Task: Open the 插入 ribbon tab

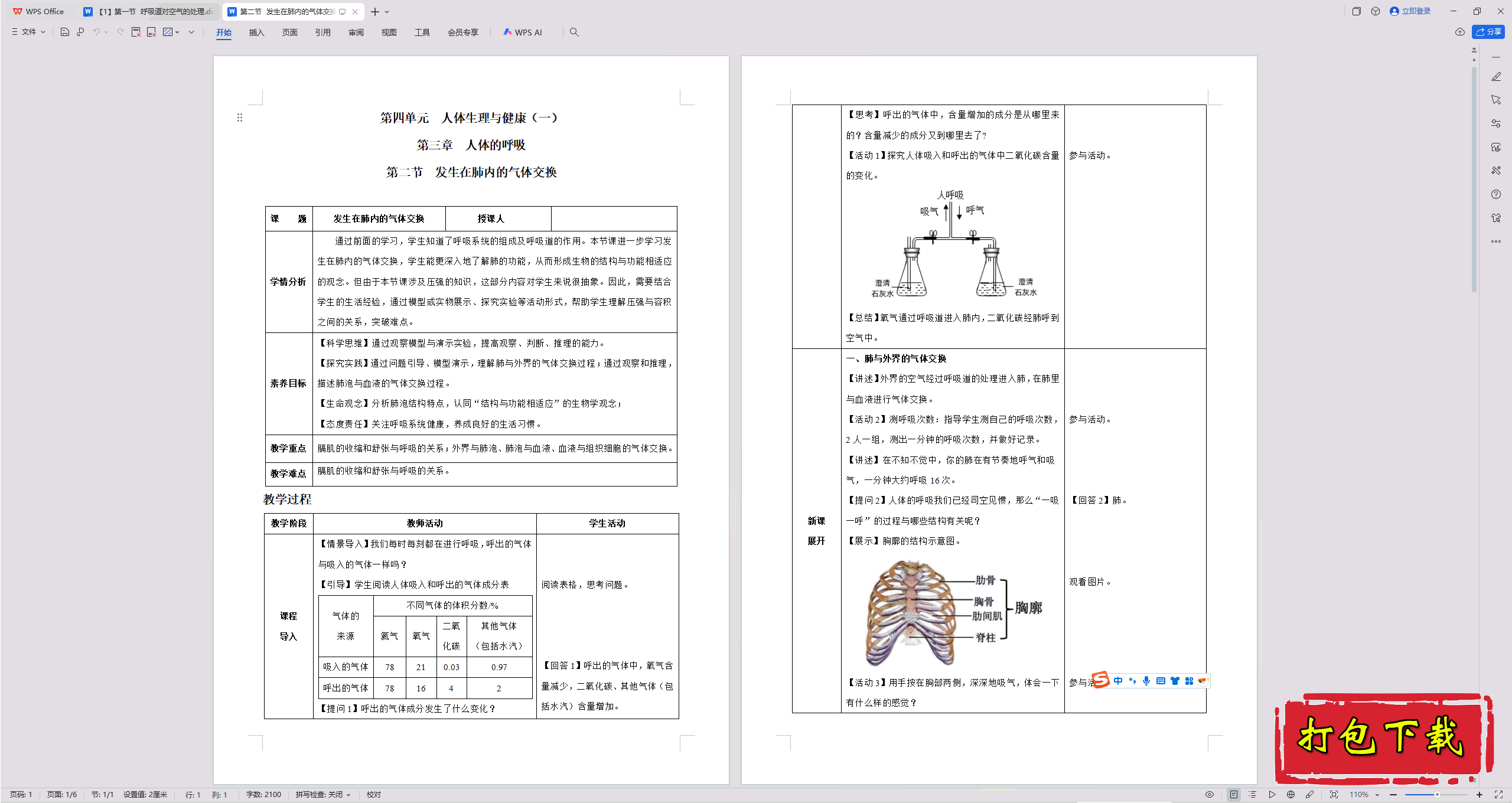Action: [x=256, y=32]
